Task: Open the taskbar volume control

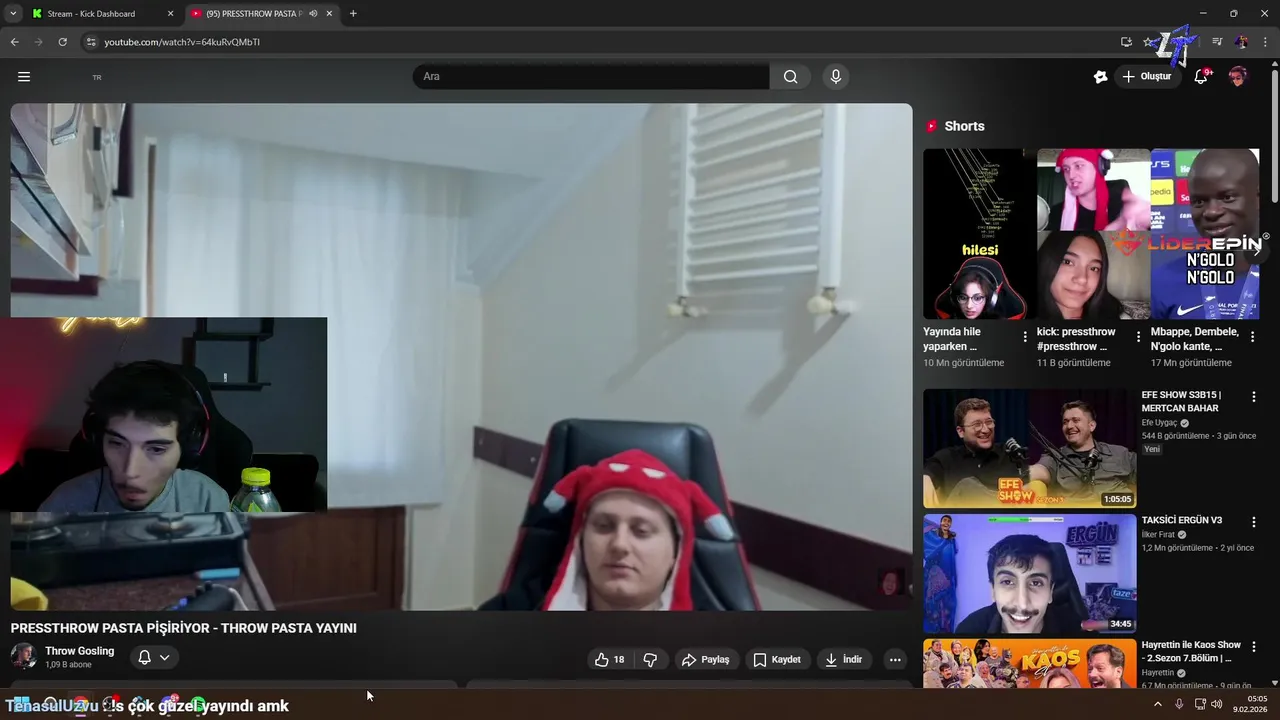Action: (1216, 704)
